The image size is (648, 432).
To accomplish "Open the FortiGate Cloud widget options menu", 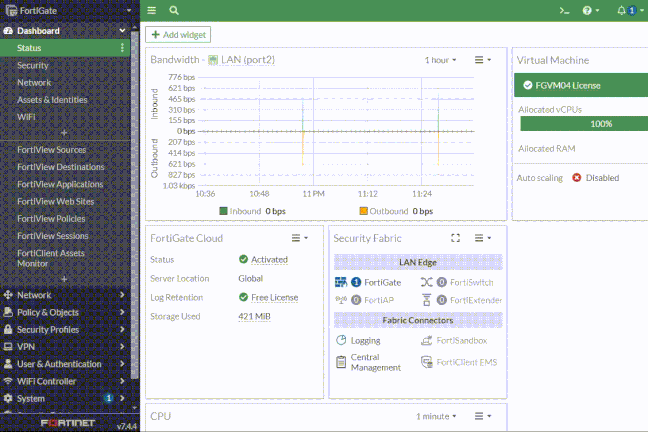I will pyautogui.click(x=299, y=238).
